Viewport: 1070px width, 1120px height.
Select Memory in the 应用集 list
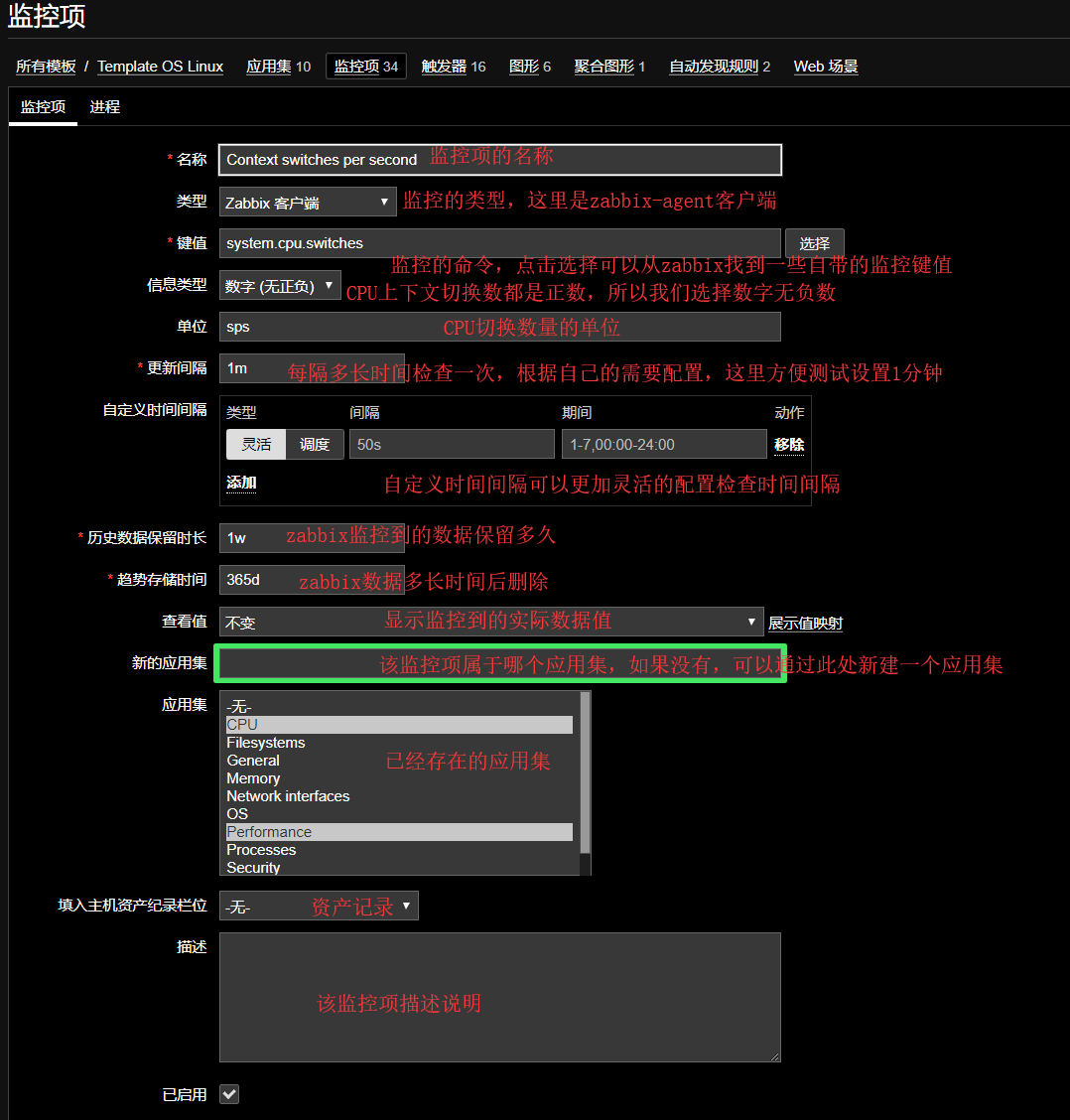pyautogui.click(x=253, y=778)
